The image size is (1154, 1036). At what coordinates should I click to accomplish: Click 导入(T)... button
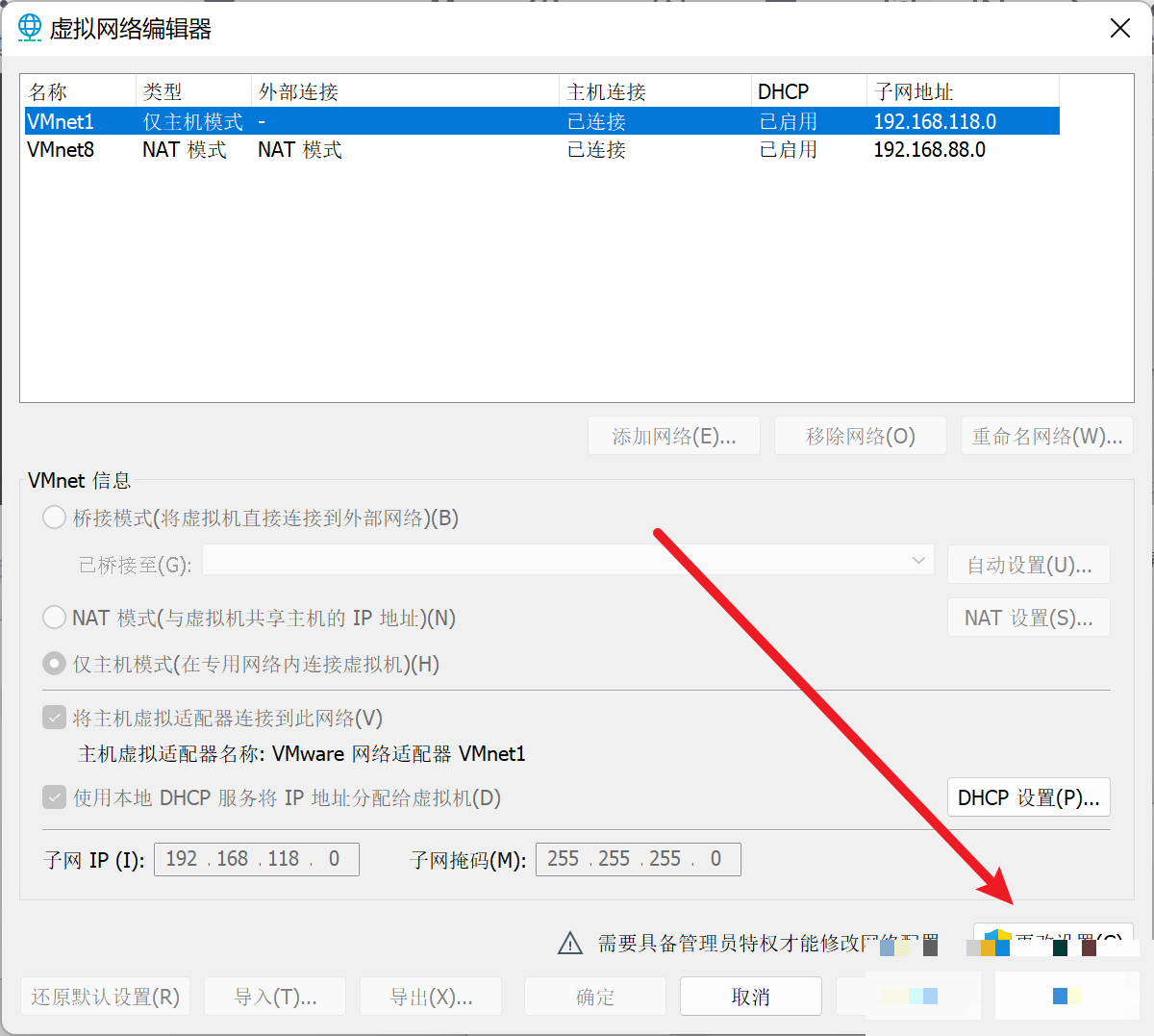275,997
